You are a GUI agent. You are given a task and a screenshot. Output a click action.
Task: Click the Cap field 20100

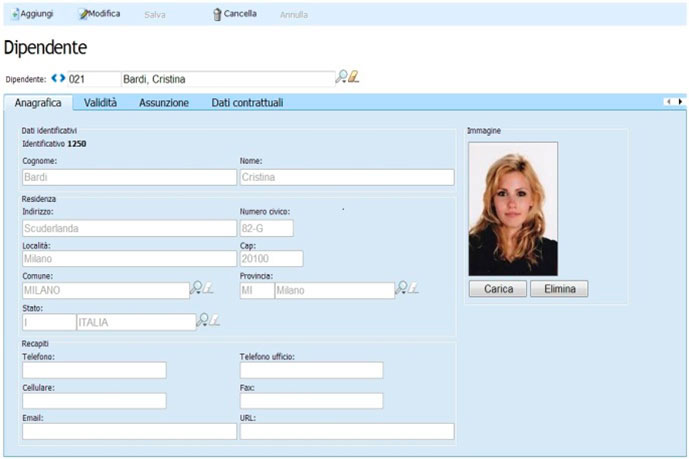point(272,259)
